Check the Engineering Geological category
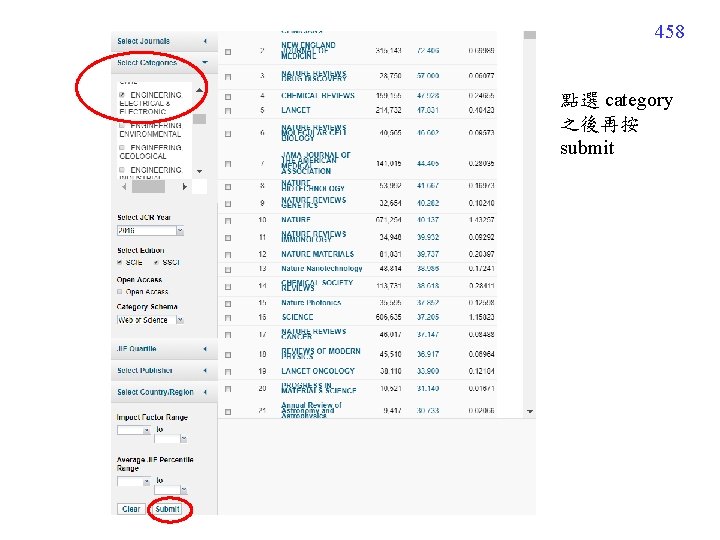 point(122,147)
